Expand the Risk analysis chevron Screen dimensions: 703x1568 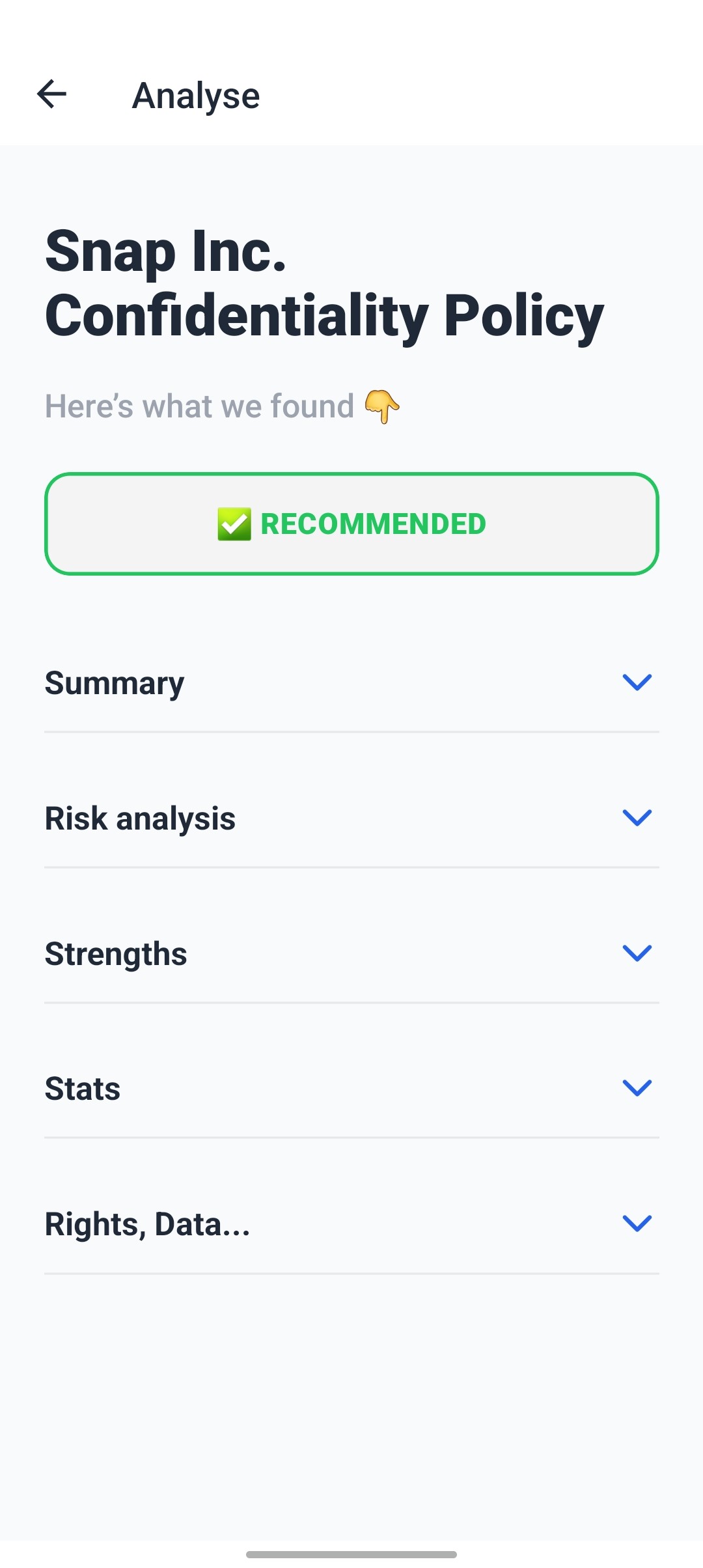[637, 818]
